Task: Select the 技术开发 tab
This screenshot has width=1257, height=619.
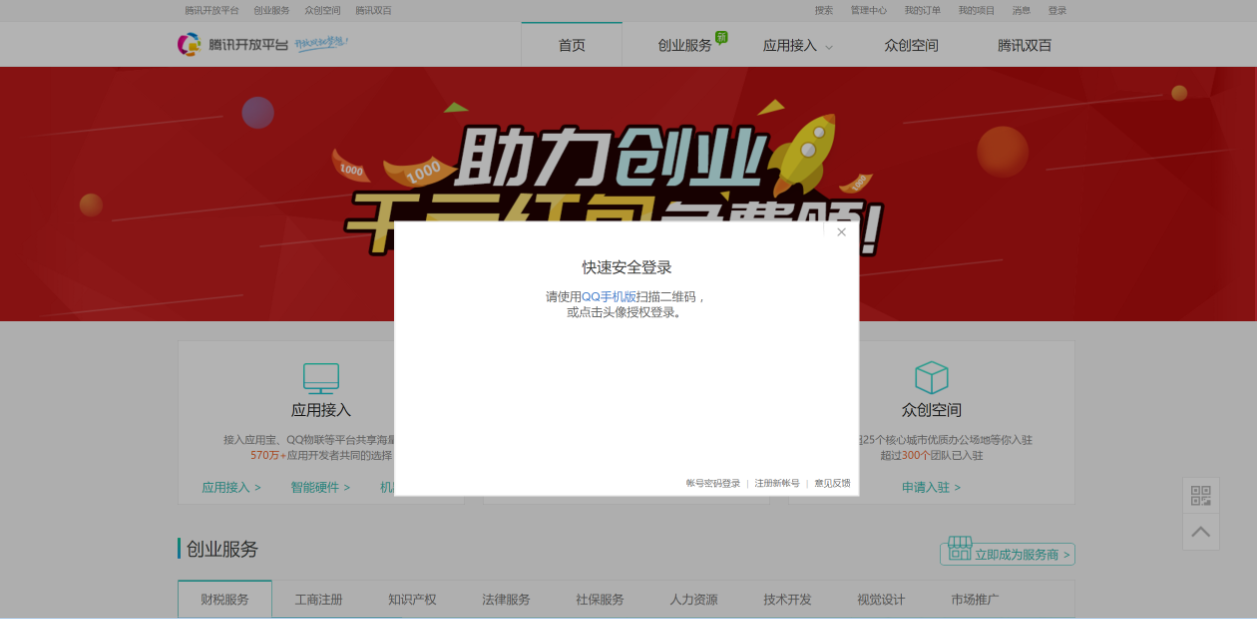Action: point(787,599)
